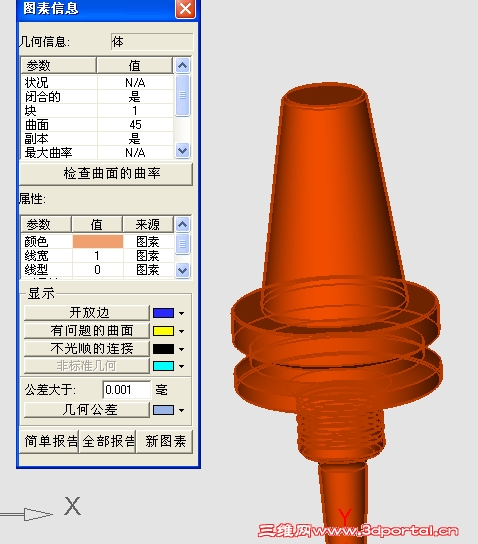This screenshot has width=478, height=544.
Task: Pick the yellow 有问题的曲面 color swatch
Action: tap(163, 331)
